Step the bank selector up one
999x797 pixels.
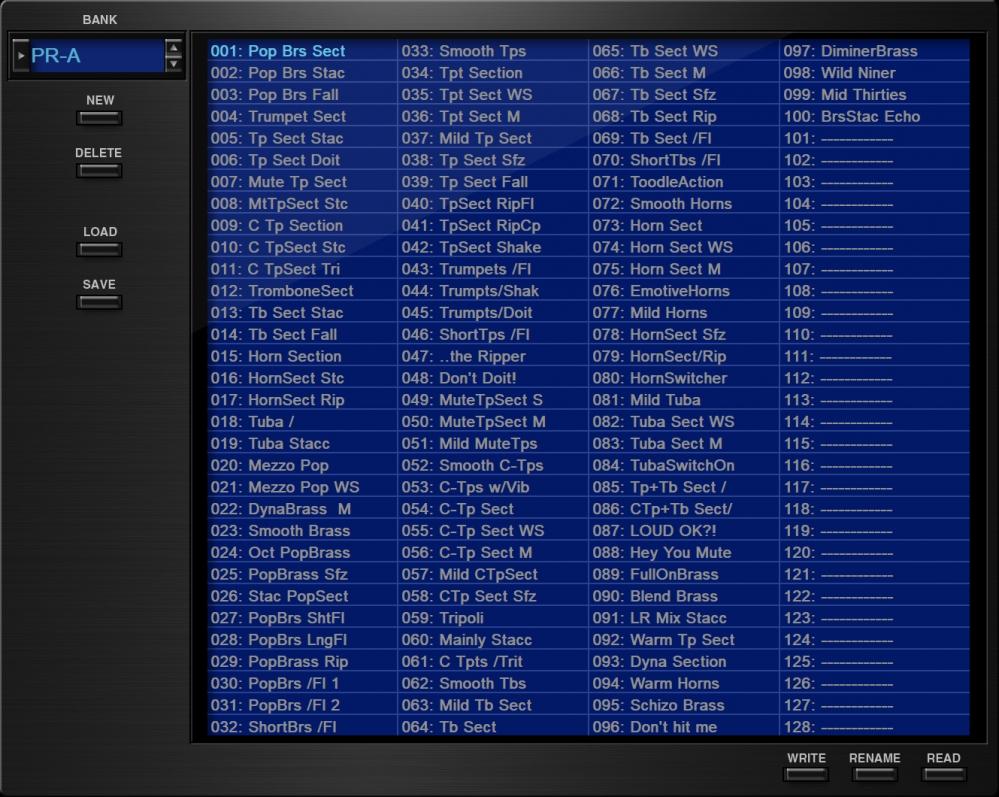point(174,48)
